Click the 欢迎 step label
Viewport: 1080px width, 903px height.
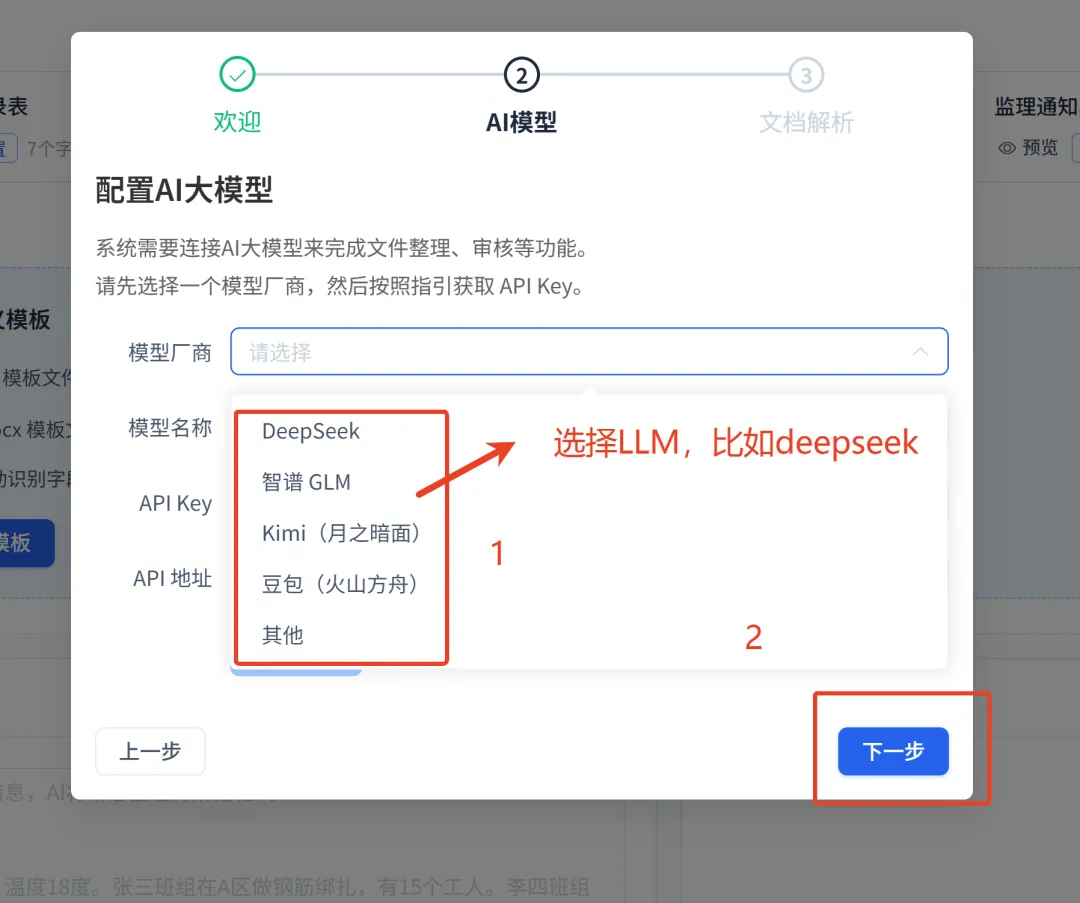237,122
